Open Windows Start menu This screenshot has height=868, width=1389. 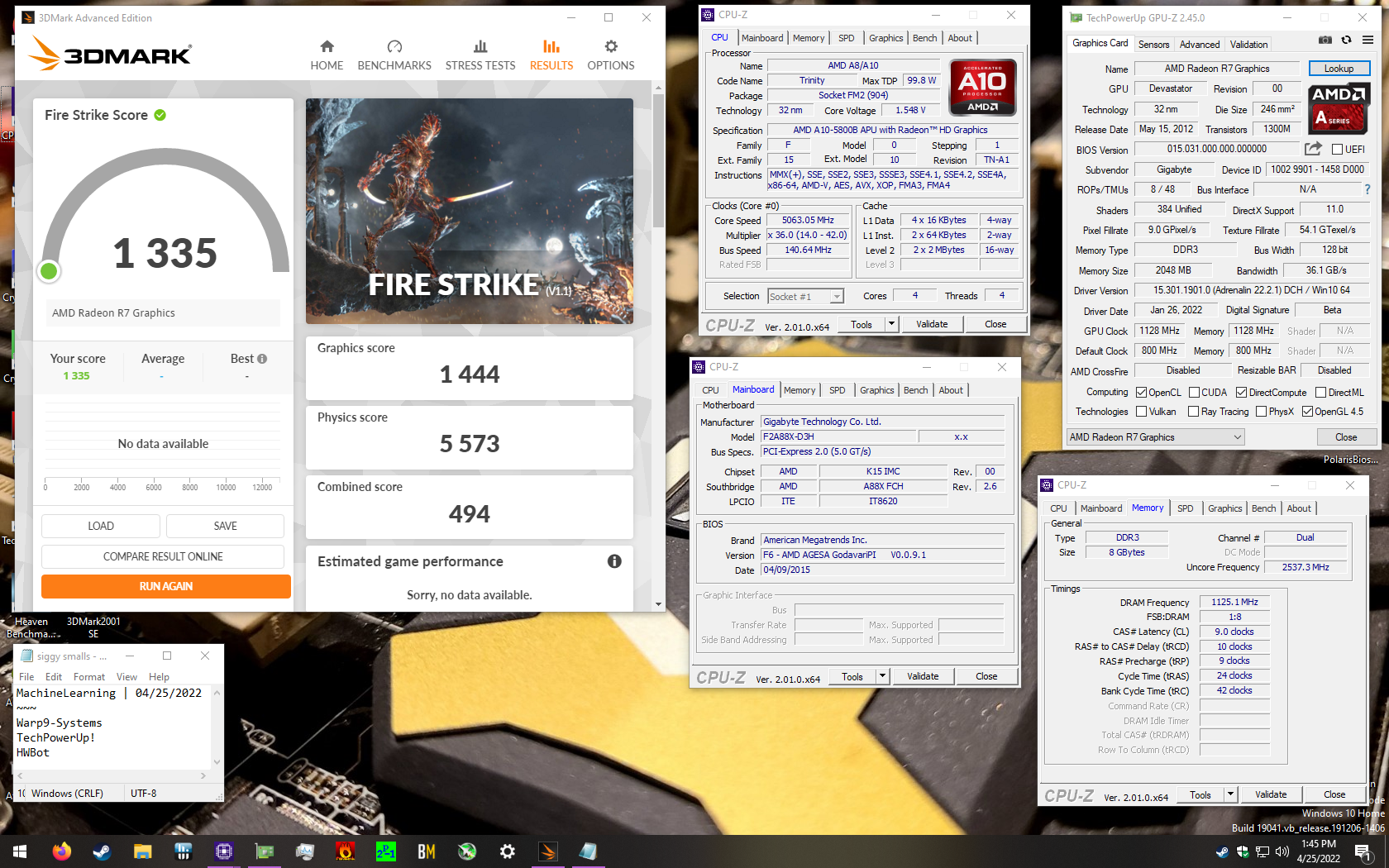pos(20,851)
